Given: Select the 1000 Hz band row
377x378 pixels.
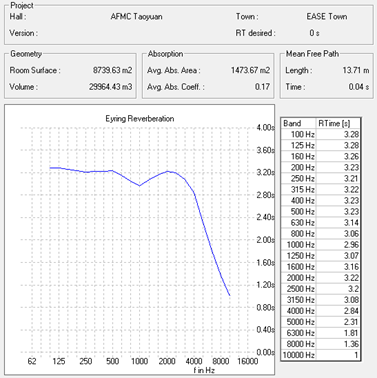Looking at the screenshot, I should (x=321, y=245).
